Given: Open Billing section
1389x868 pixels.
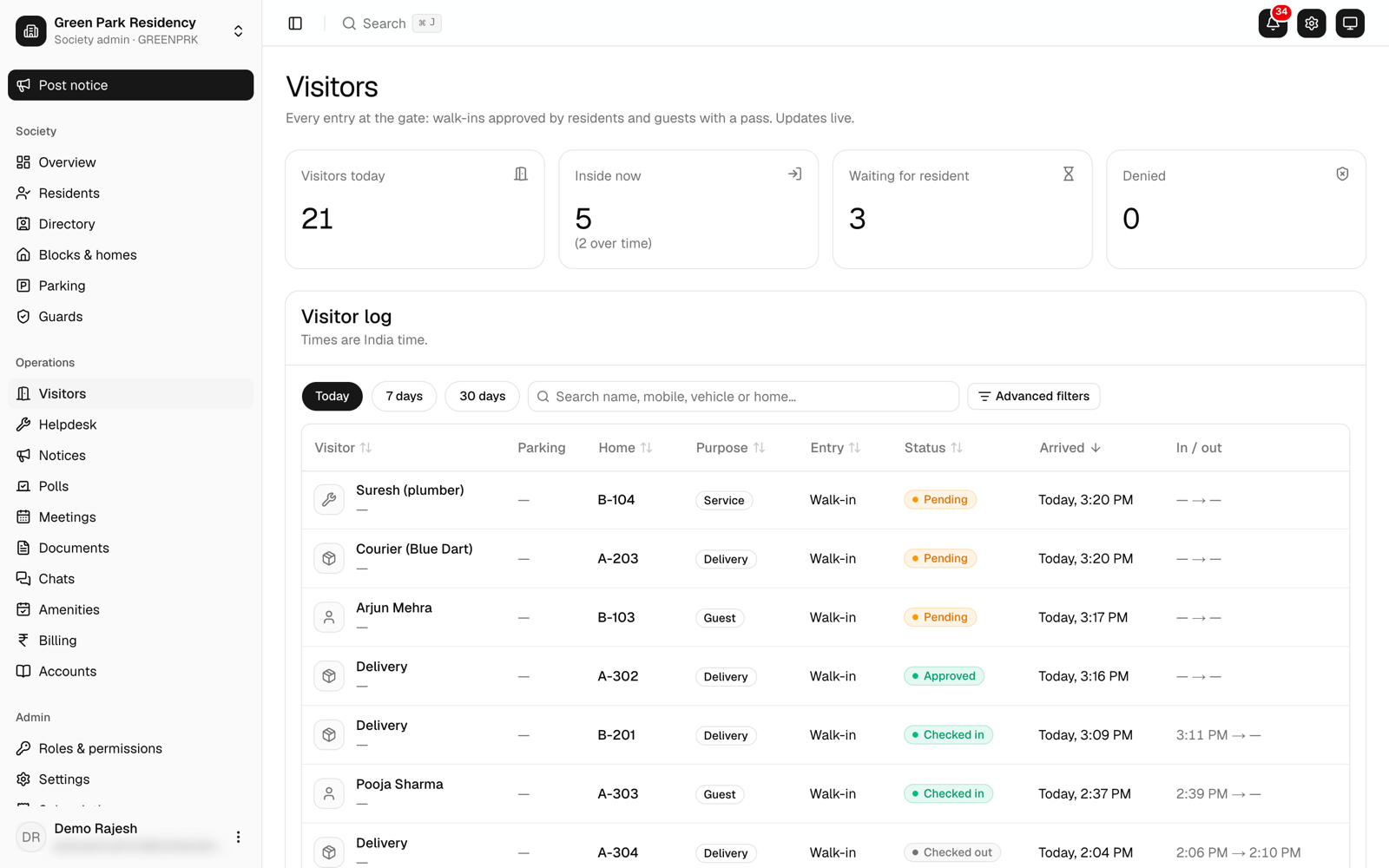Looking at the screenshot, I should [130, 641].
